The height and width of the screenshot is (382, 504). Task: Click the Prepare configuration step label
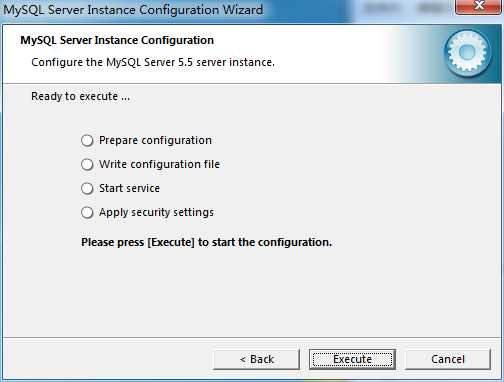tap(155, 140)
